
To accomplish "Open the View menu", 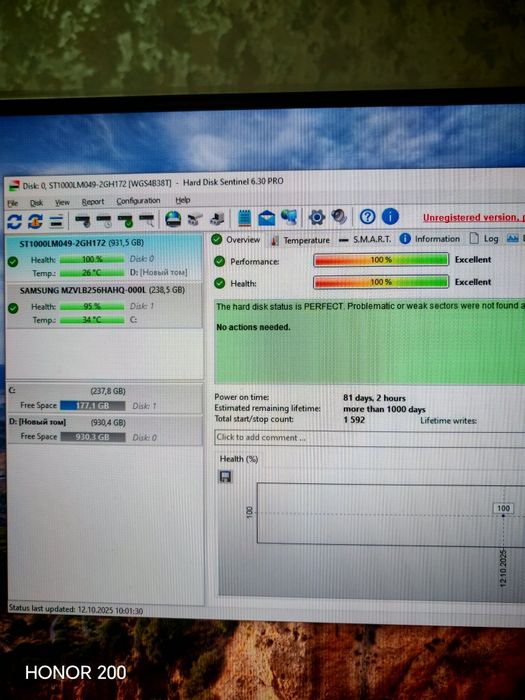I will click(62, 203).
